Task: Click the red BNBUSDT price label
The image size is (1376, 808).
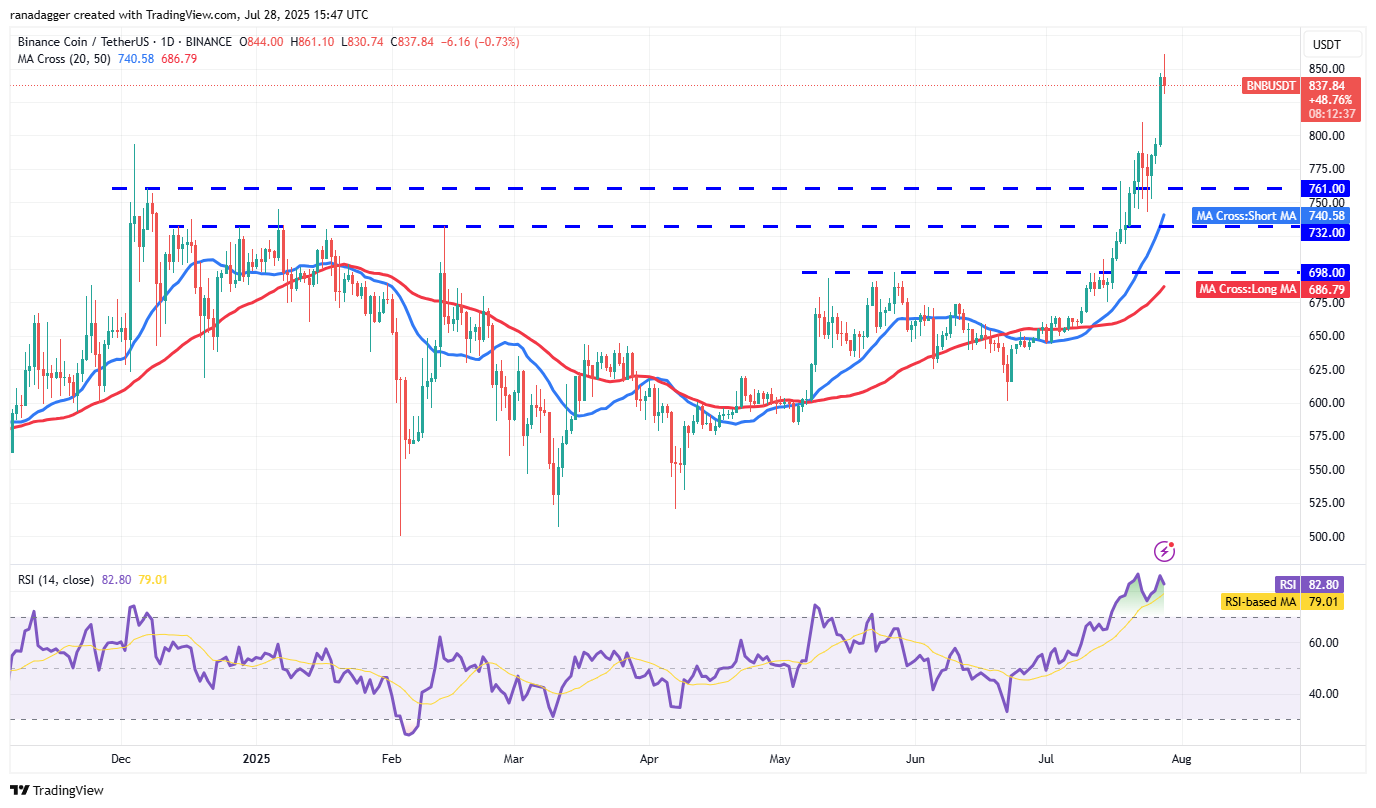Action: click(x=1271, y=86)
